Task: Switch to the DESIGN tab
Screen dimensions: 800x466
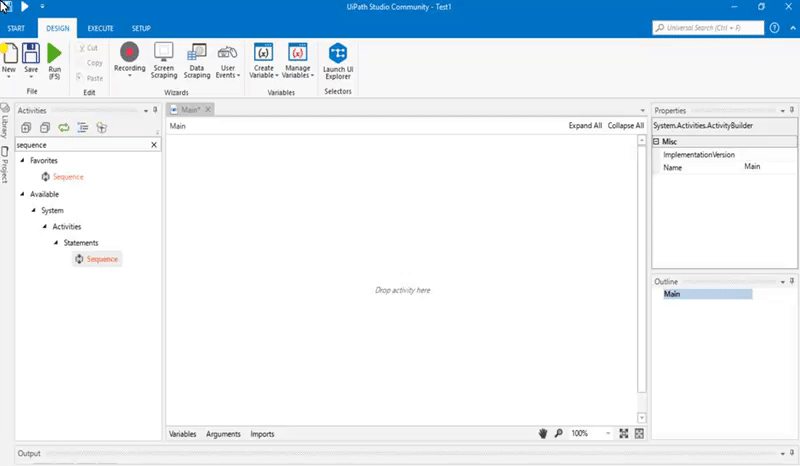Action: [58, 28]
